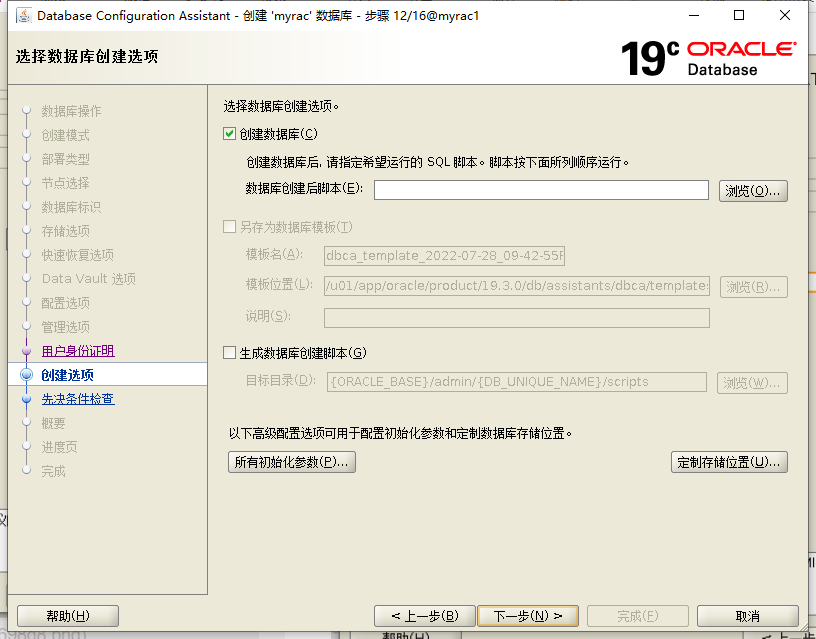The image size is (816, 639).
Task: Jump to 先决条件检查 step link
Action: [x=78, y=399]
